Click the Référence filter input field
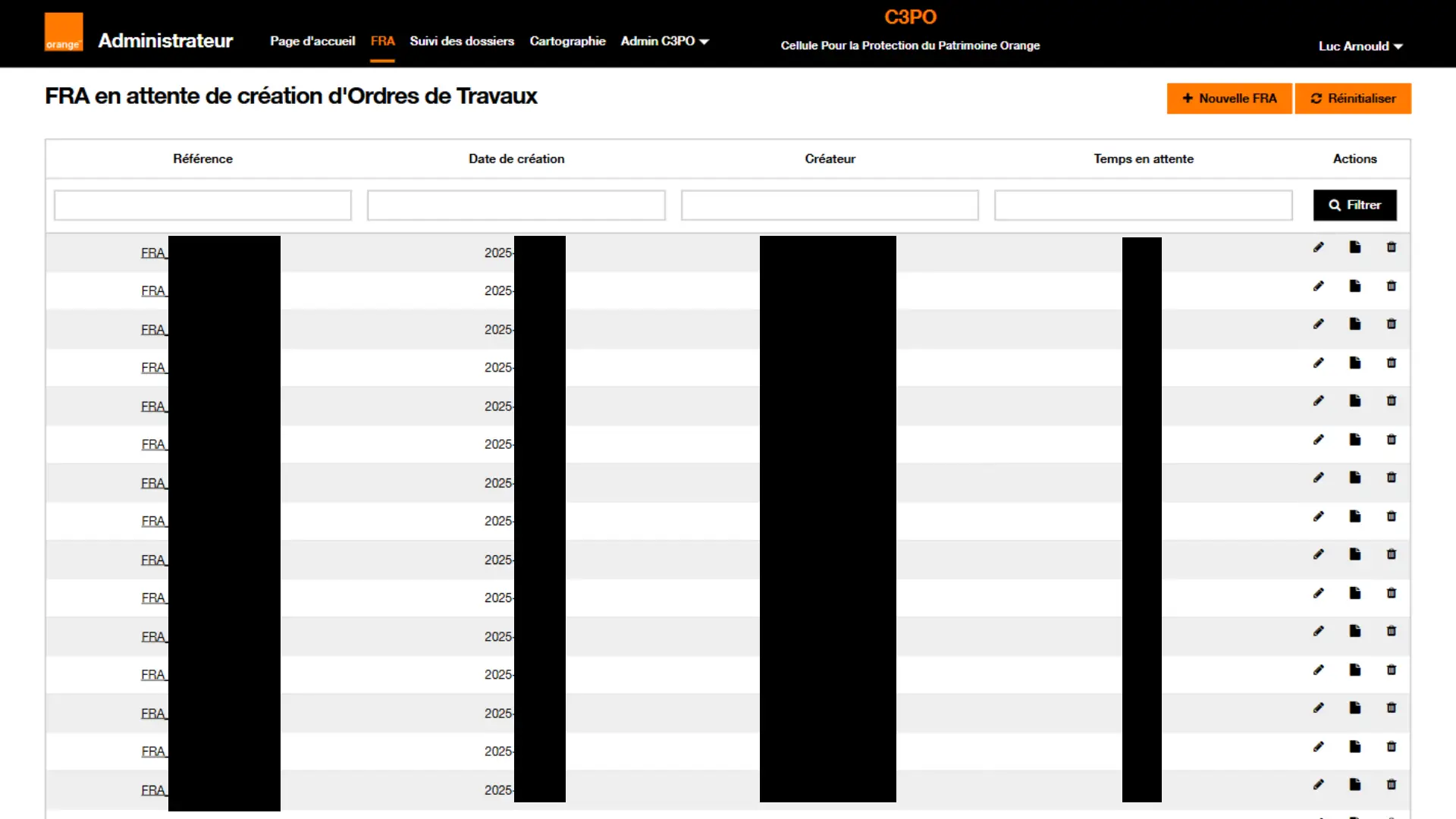 click(202, 205)
